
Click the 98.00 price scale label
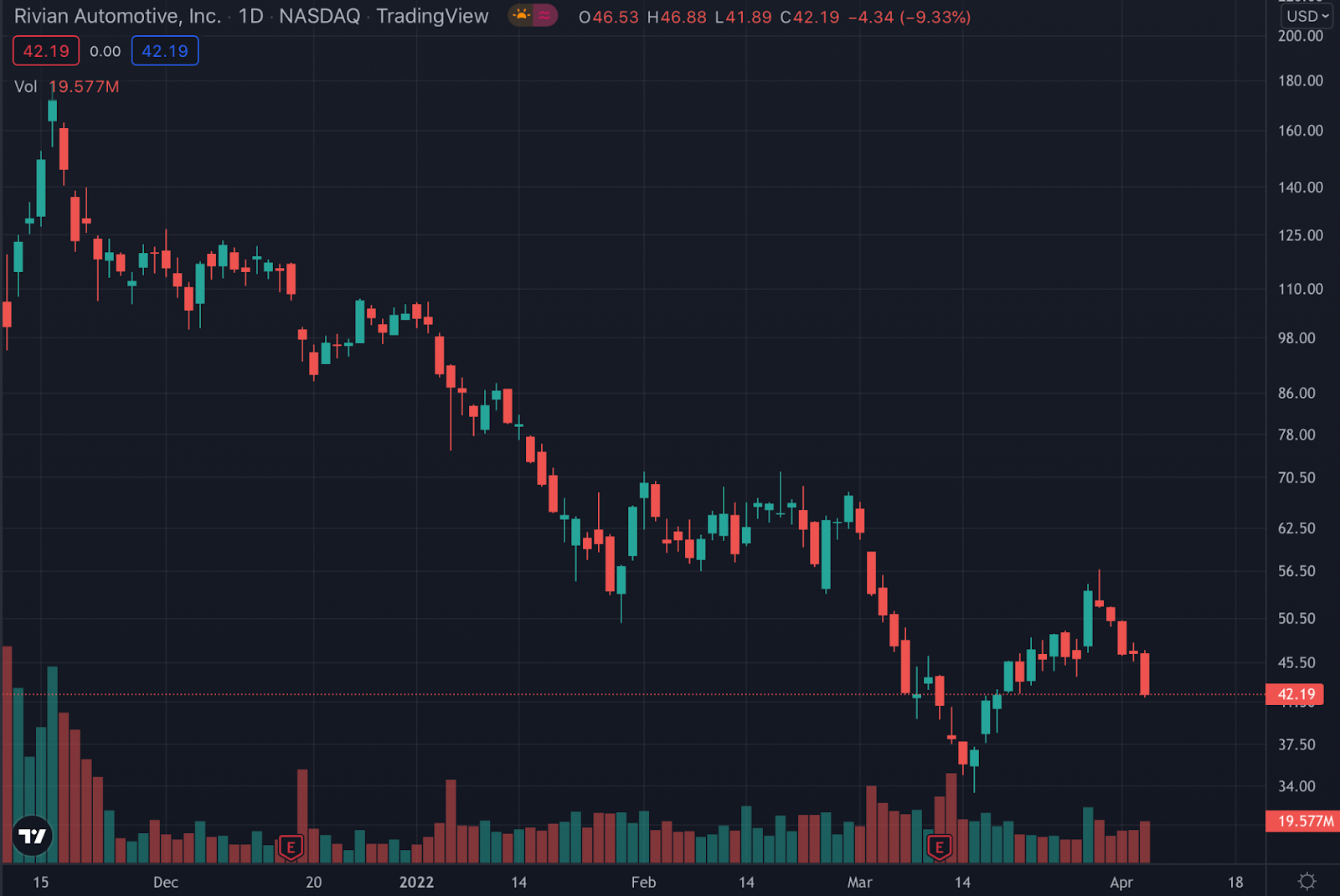click(x=1296, y=338)
